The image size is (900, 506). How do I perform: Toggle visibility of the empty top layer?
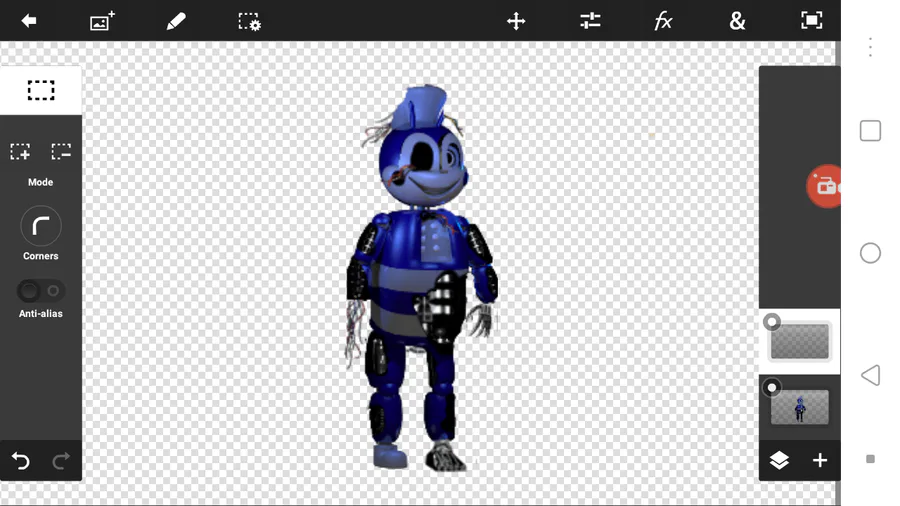tap(772, 322)
